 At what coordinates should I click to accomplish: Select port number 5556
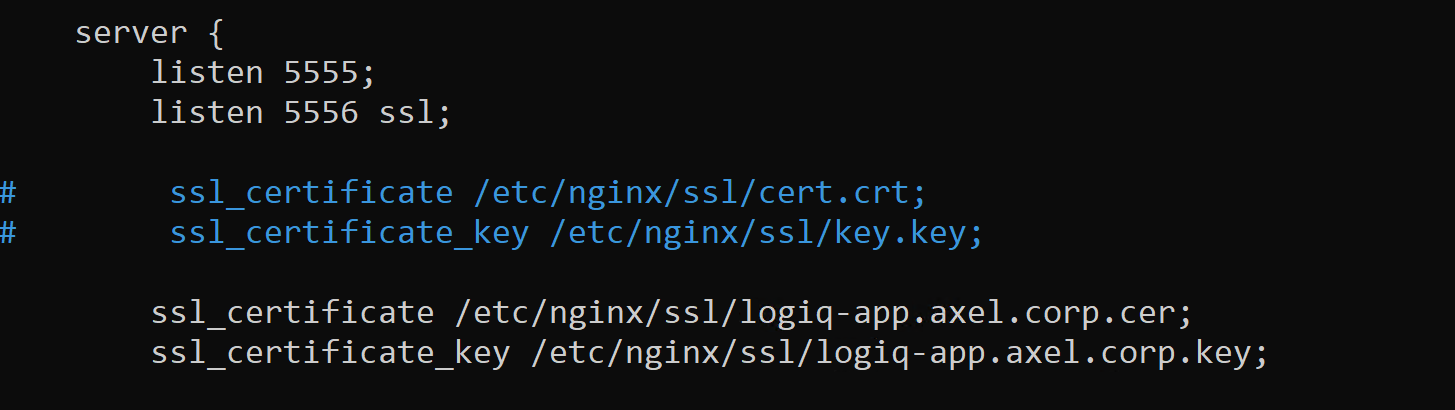coord(319,112)
